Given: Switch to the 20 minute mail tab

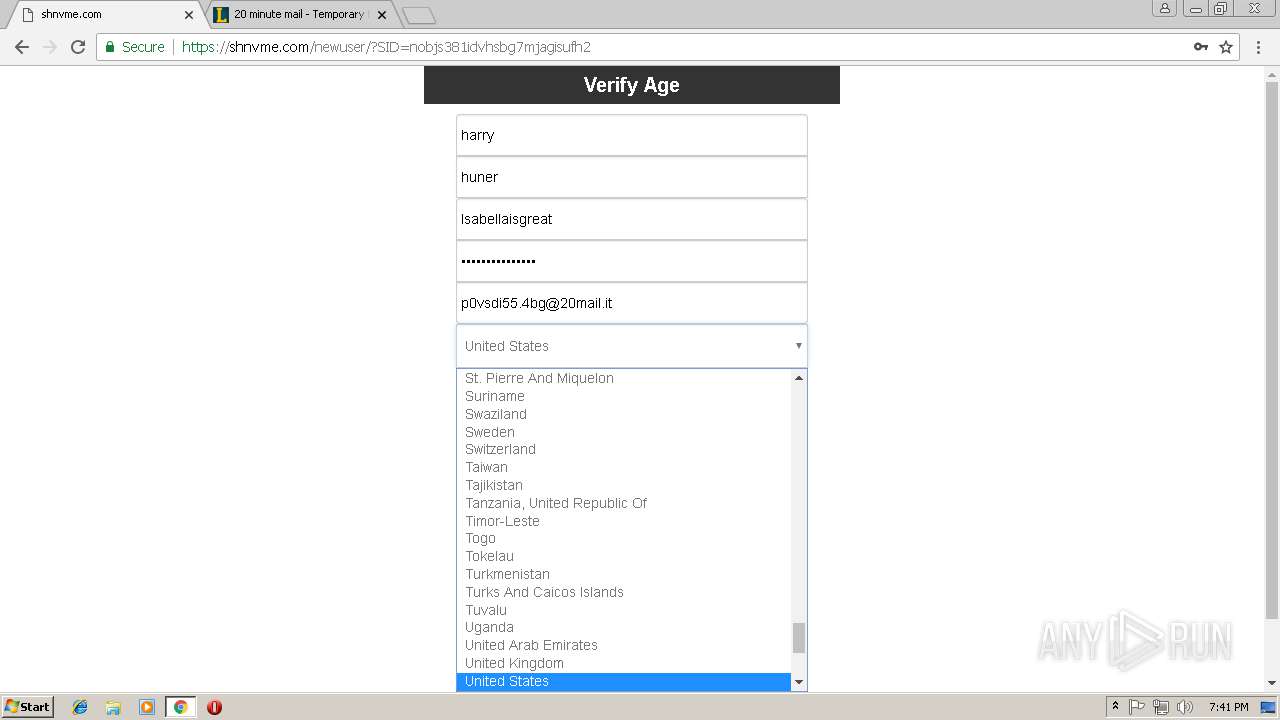Looking at the screenshot, I should click(x=300, y=15).
